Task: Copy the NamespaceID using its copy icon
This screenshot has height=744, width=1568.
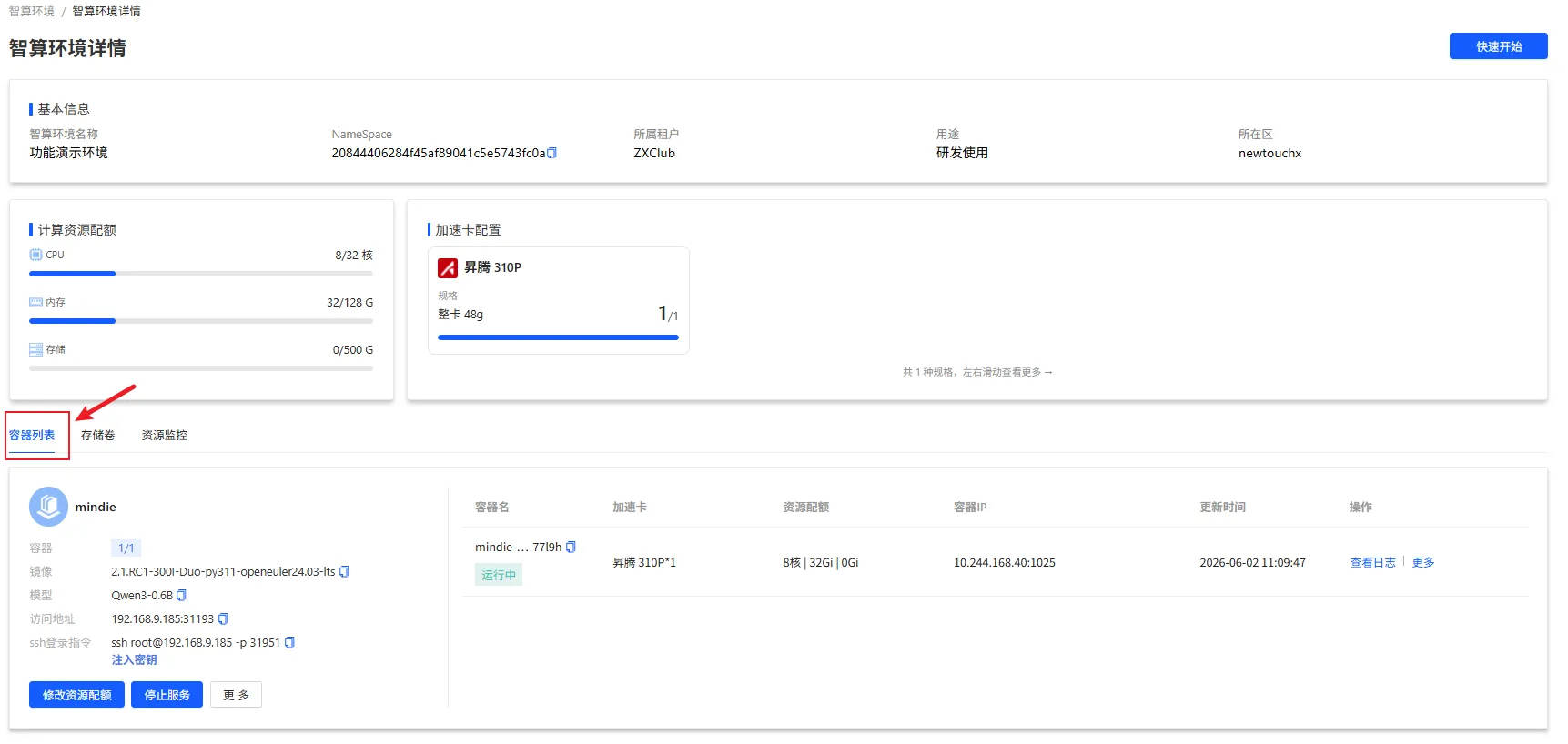Action: pyautogui.click(x=551, y=153)
